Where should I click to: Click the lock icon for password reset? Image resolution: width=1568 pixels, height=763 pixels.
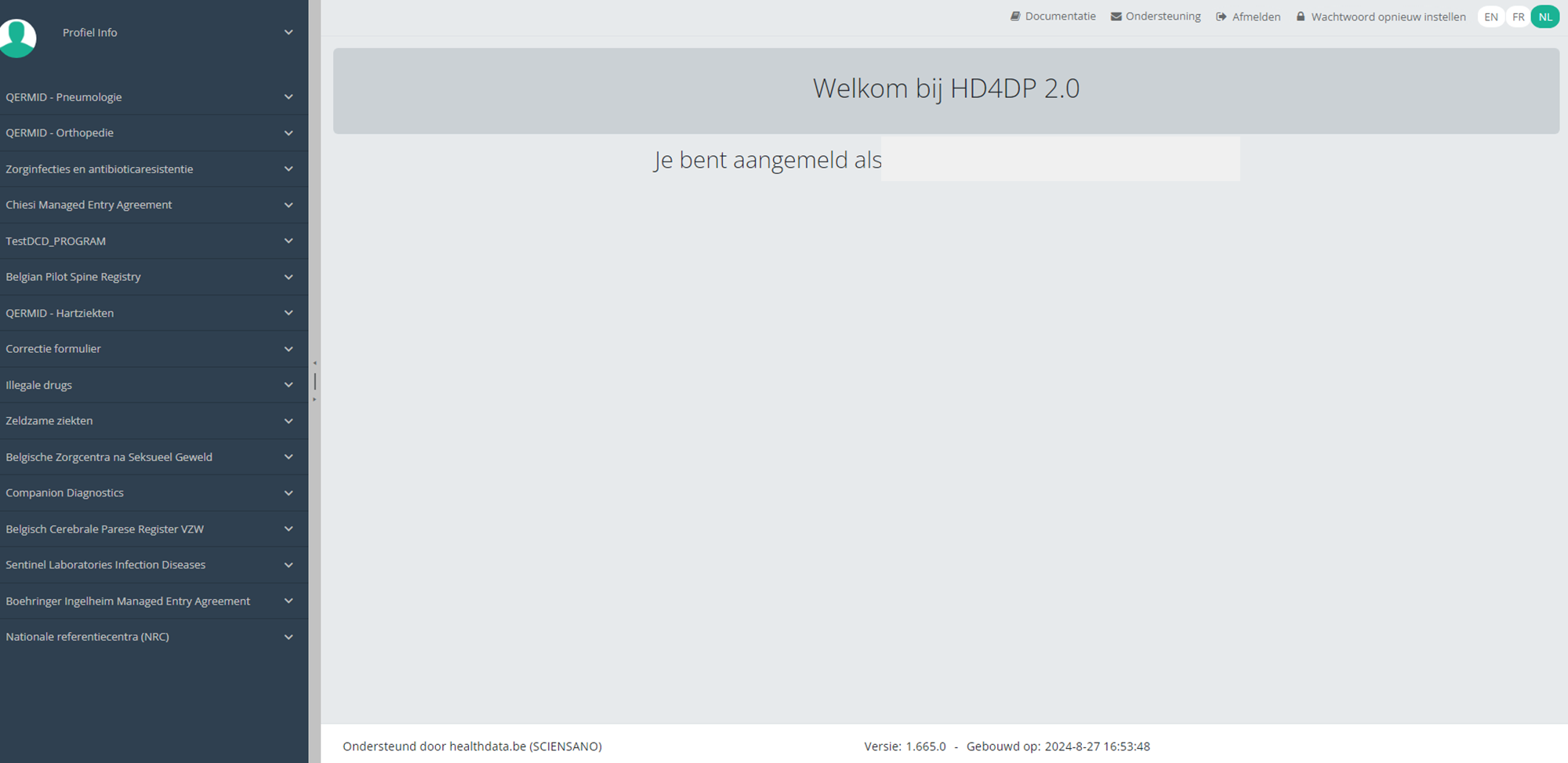(x=1301, y=16)
